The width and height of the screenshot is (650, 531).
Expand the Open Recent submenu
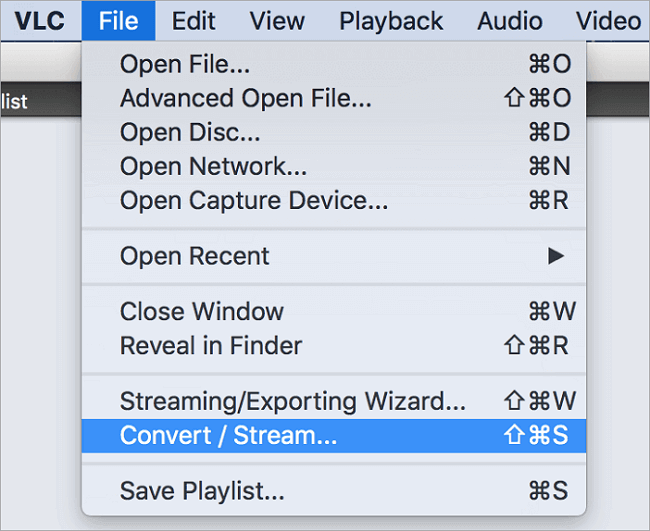click(195, 255)
